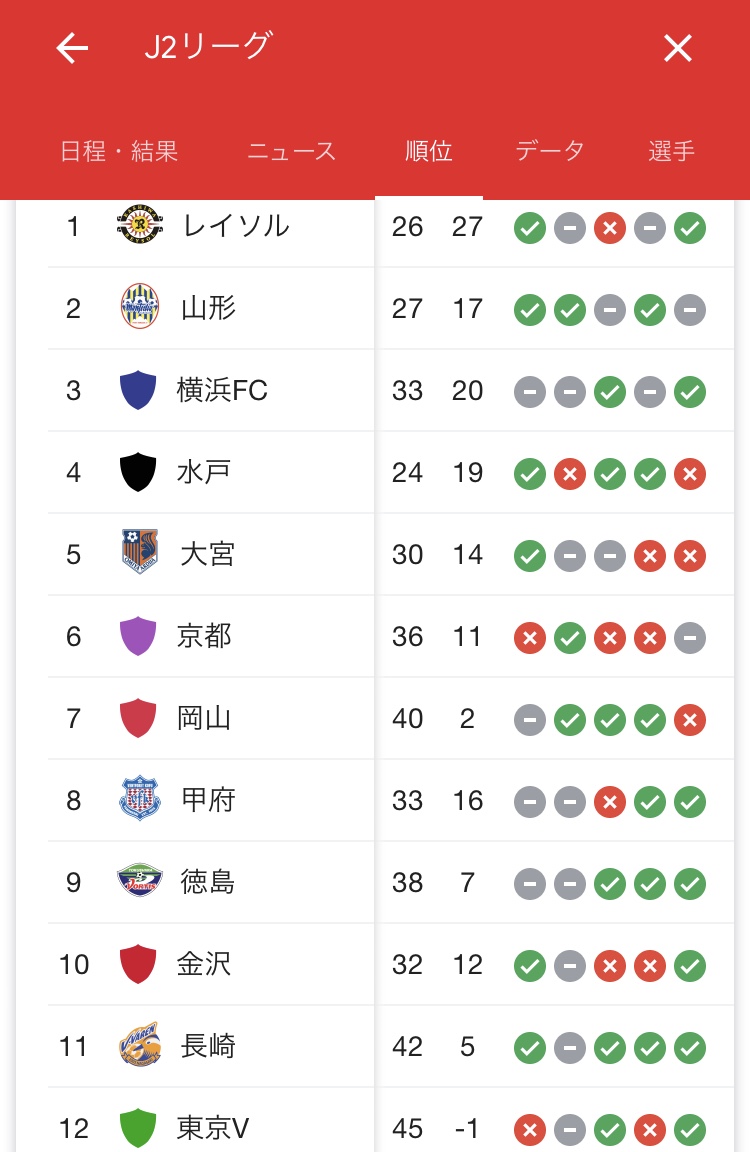Go to the 選手 tab
750x1152 pixels.
click(671, 151)
